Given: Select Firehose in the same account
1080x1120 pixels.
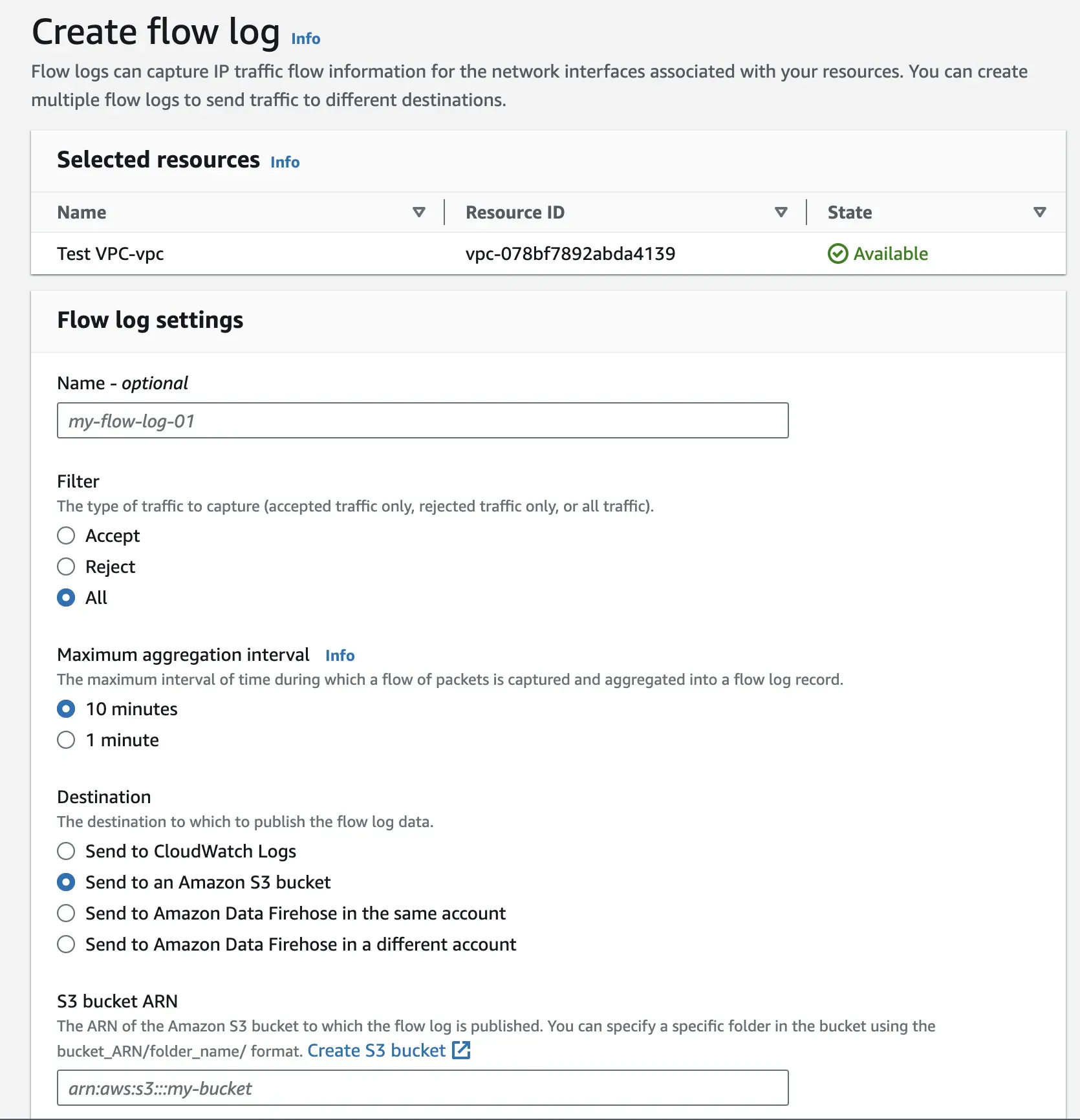Looking at the screenshot, I should [x=66, y=913].
